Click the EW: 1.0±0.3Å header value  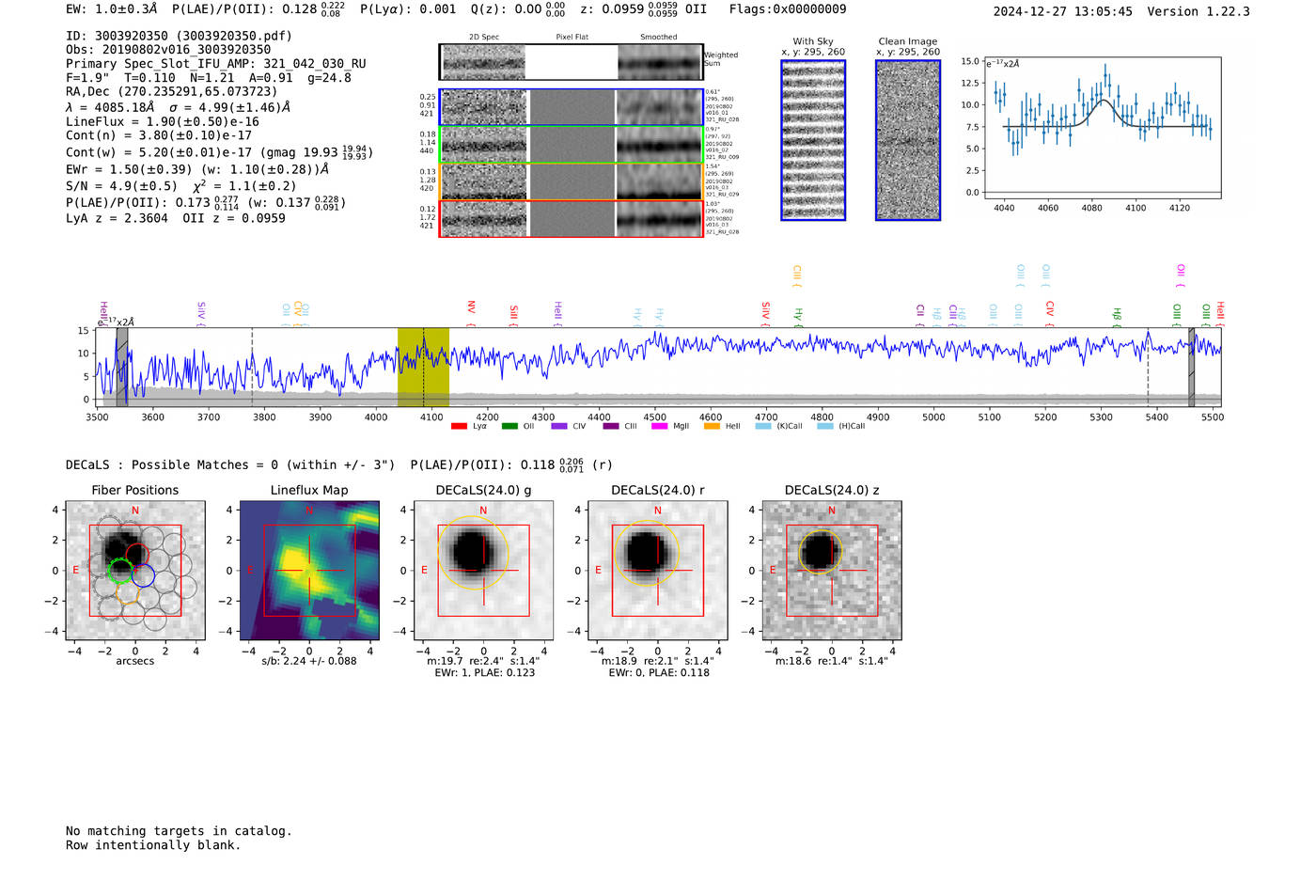click(112, 9)
